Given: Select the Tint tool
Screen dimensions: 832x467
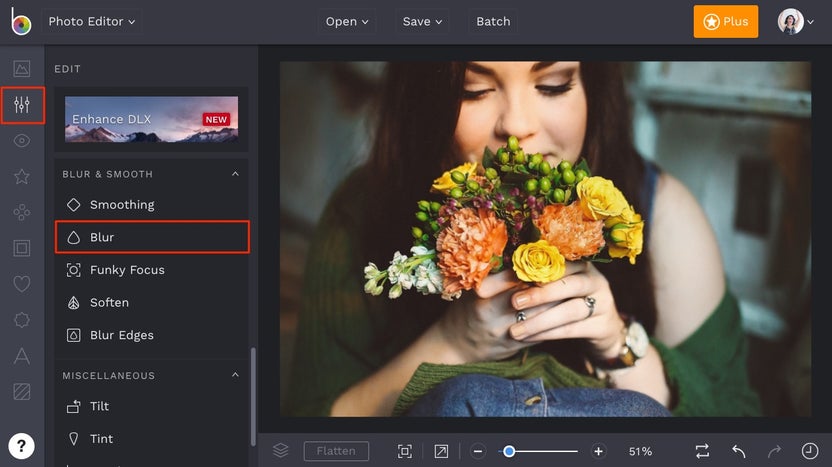Looking at the screenshot, I should coord(152,439).
